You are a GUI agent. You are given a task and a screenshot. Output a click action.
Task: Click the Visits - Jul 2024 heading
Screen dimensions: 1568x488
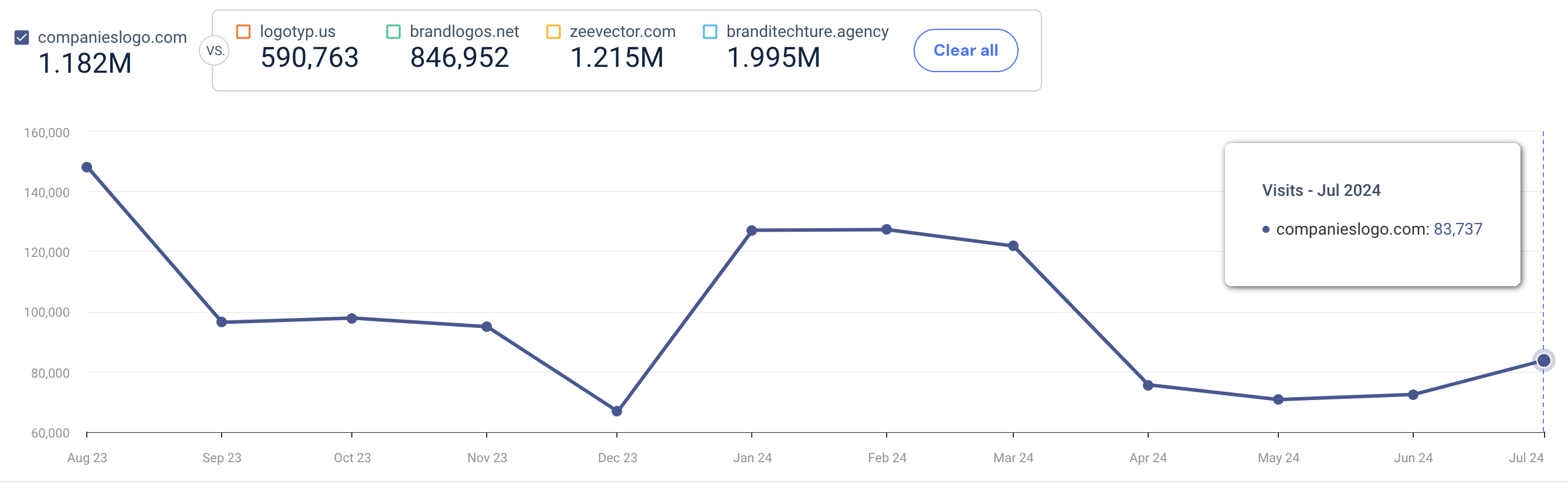[x=1321, y=191]
